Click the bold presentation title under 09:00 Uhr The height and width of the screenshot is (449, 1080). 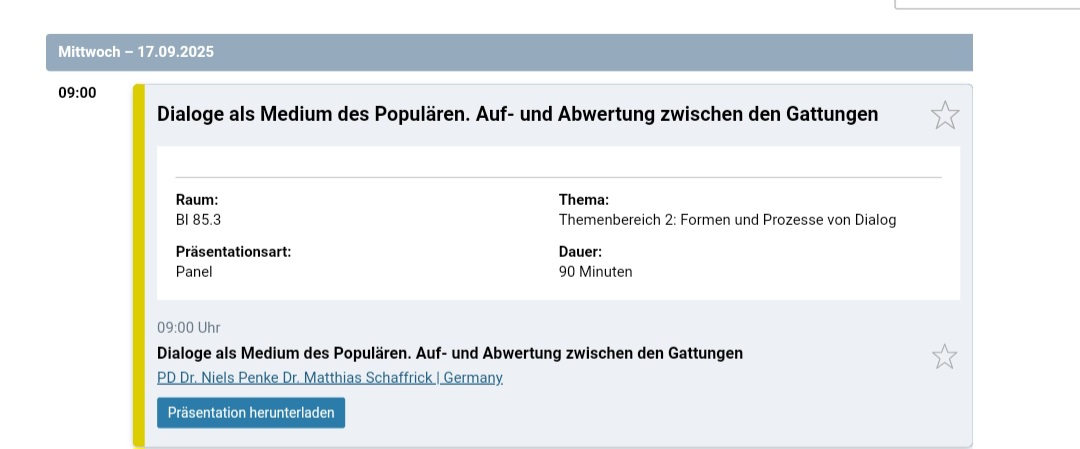[450, 353]
